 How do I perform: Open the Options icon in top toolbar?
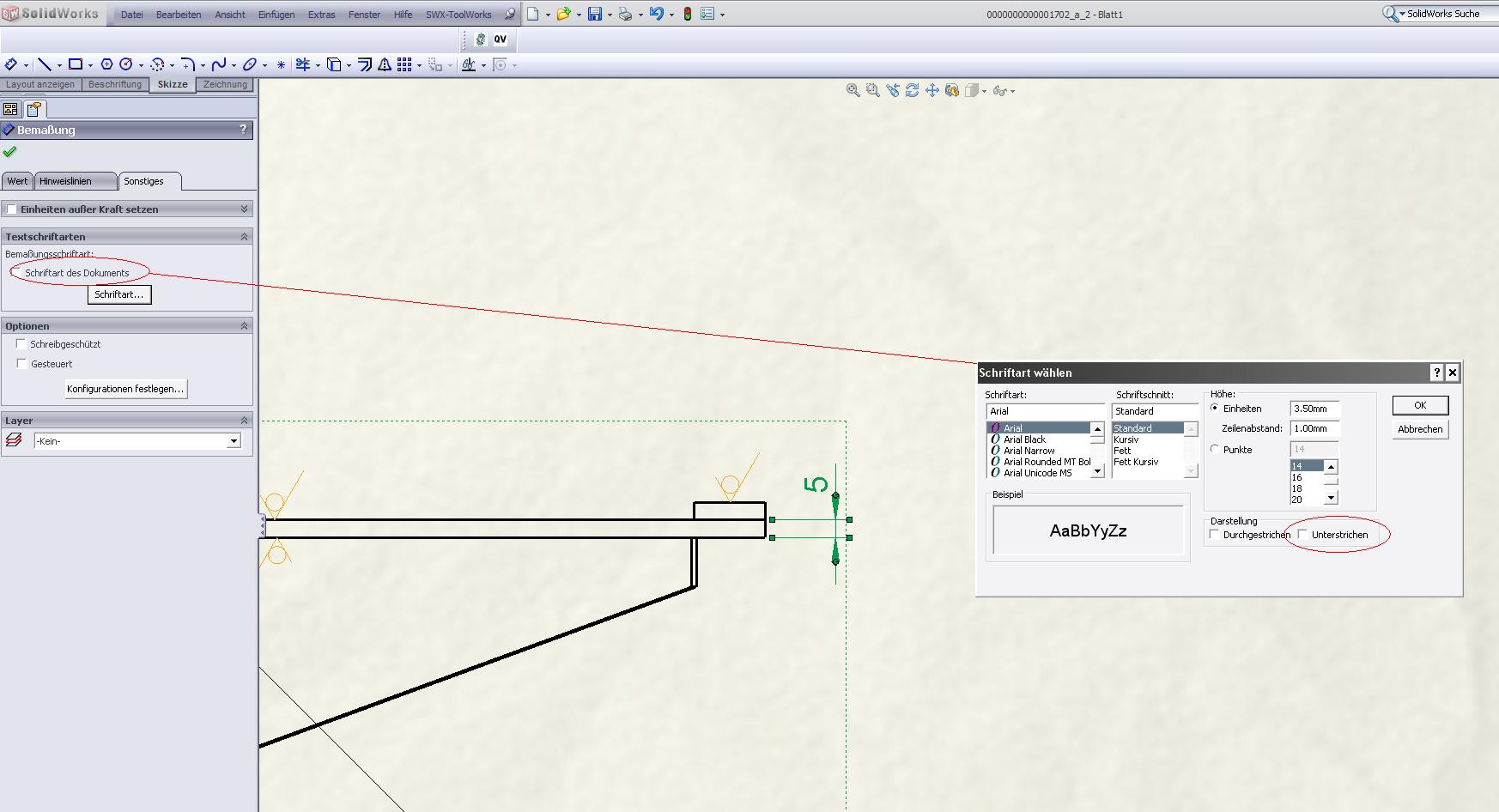pyautogui.click(x=707, y=14)
